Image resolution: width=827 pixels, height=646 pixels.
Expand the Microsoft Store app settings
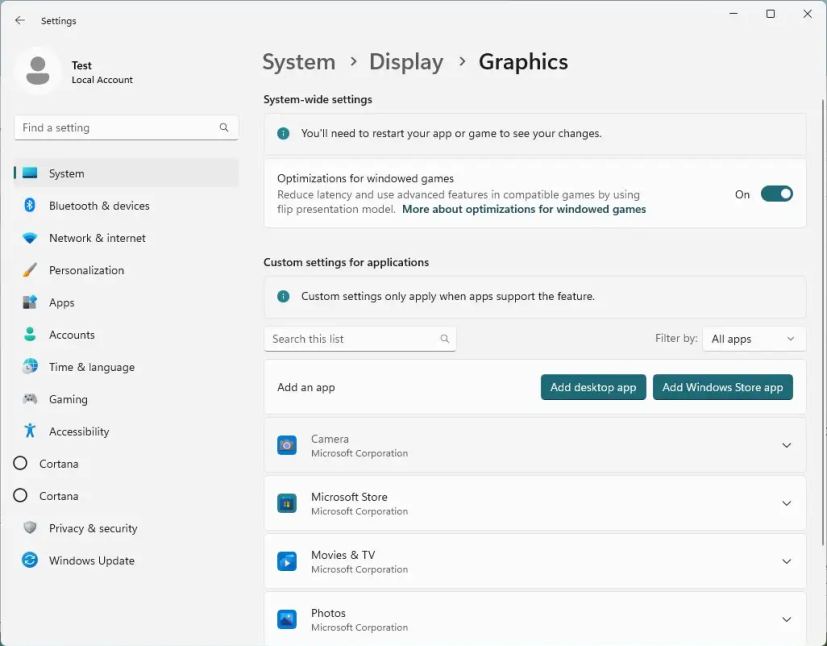point(786,503)
